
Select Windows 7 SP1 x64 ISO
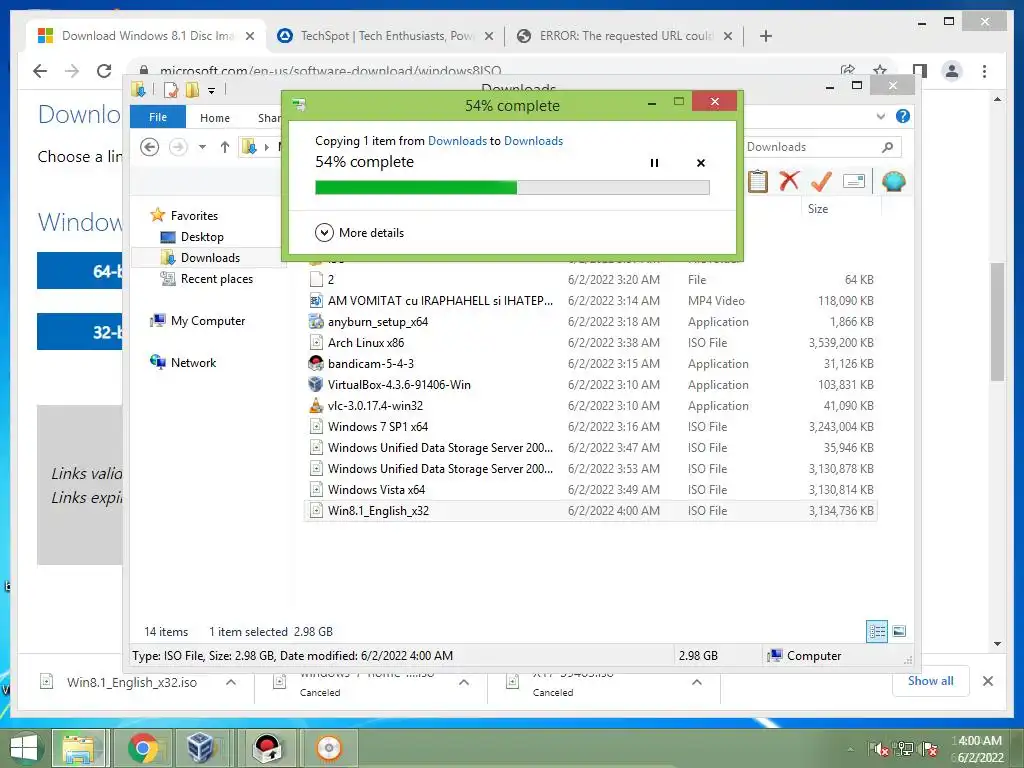[x=590, y=426]
